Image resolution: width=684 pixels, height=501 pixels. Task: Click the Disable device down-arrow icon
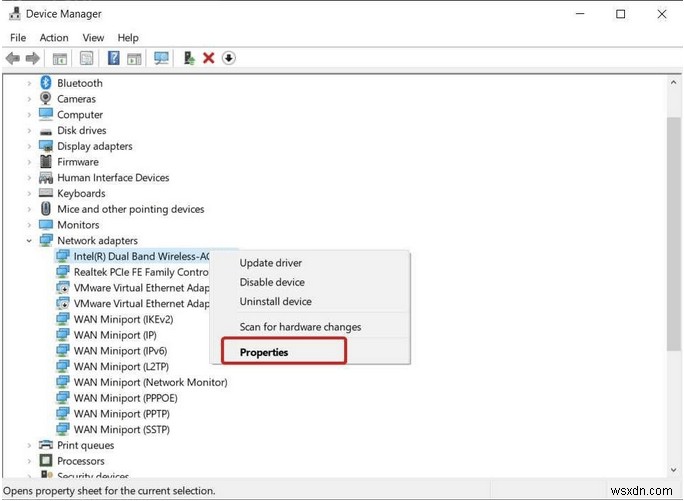point(229,58)
